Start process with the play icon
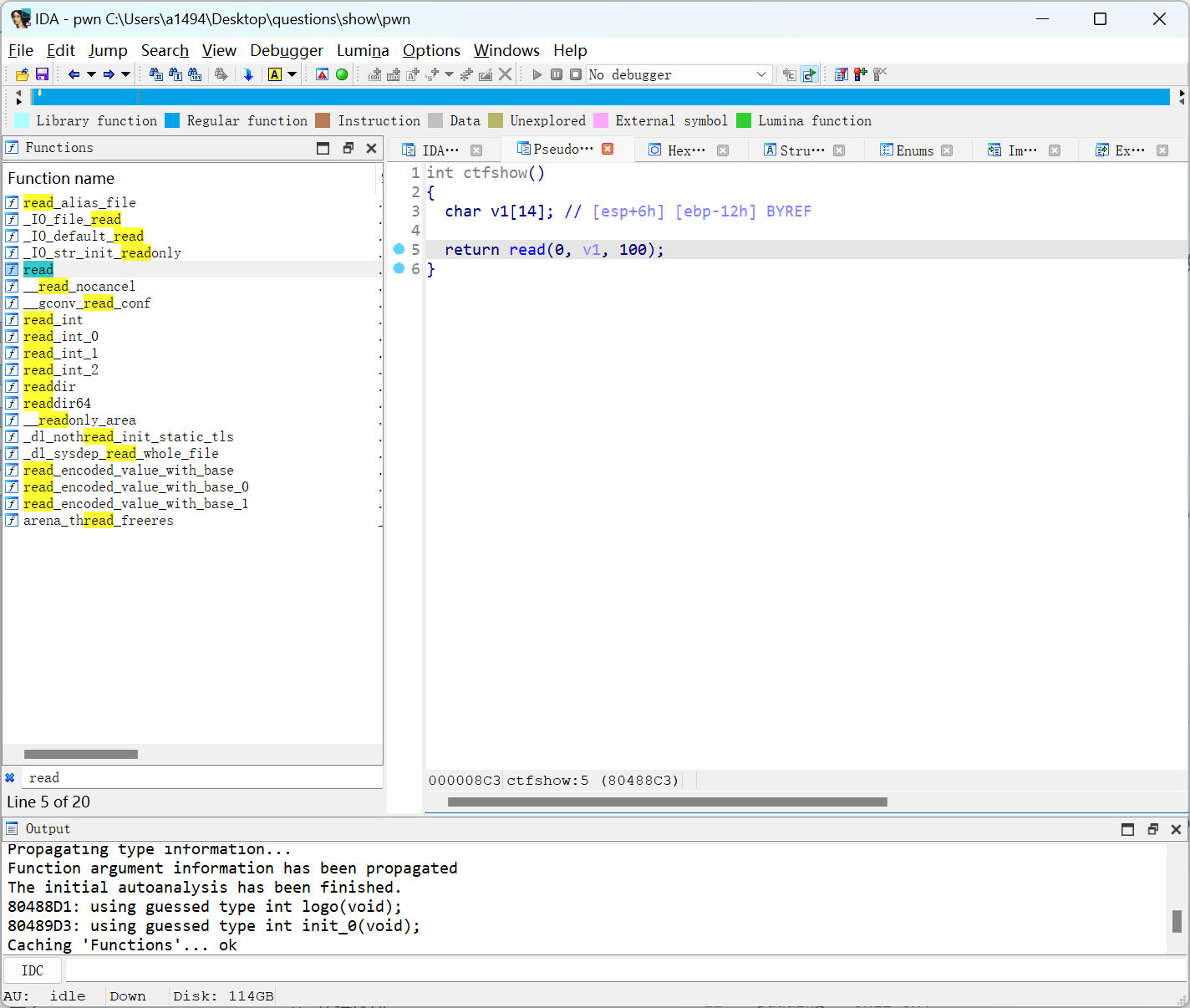Image resolution: width=1190 pixels, height=1008 pixels. coord(537,74)
